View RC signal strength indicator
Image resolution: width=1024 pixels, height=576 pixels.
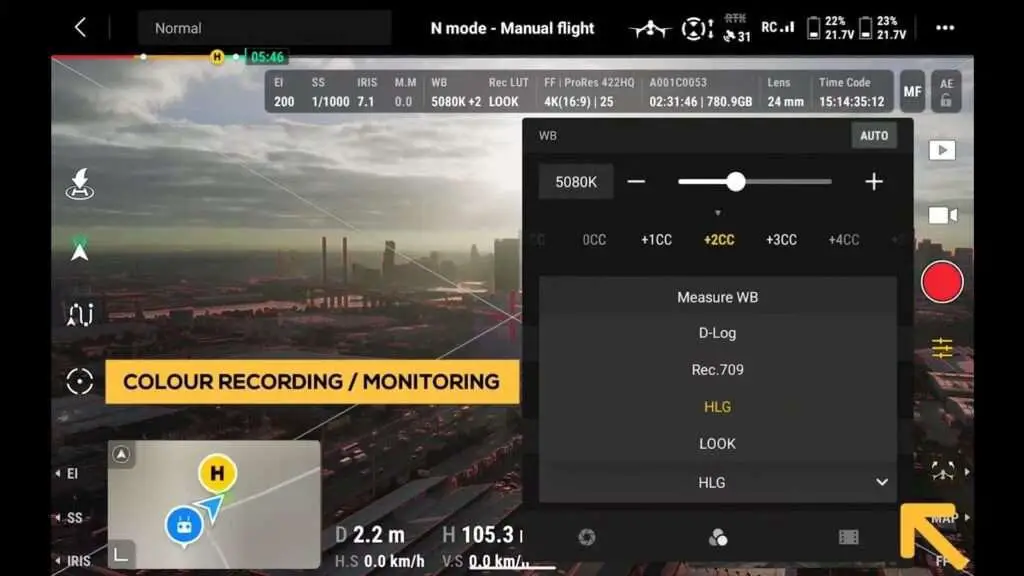(x=778, y=27)
